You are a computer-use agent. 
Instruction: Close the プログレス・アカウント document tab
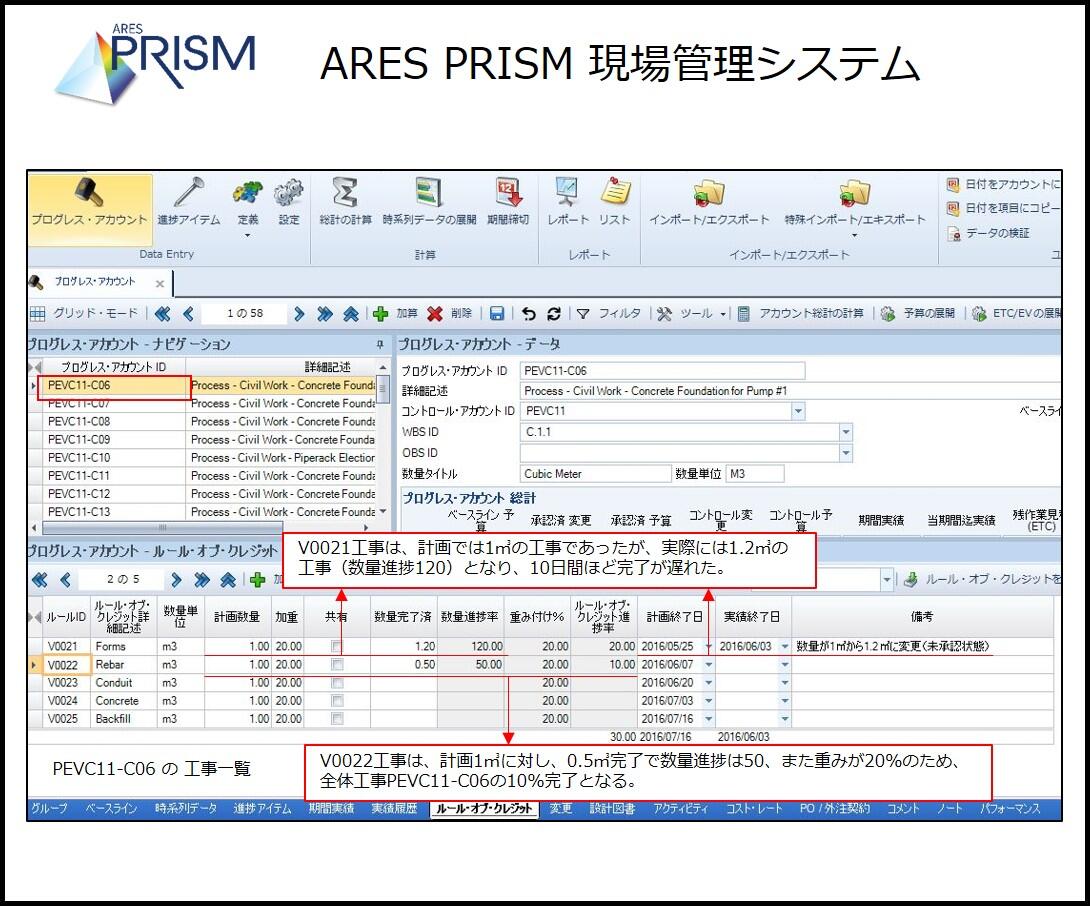pyautogui.click(x=160, y=283)
